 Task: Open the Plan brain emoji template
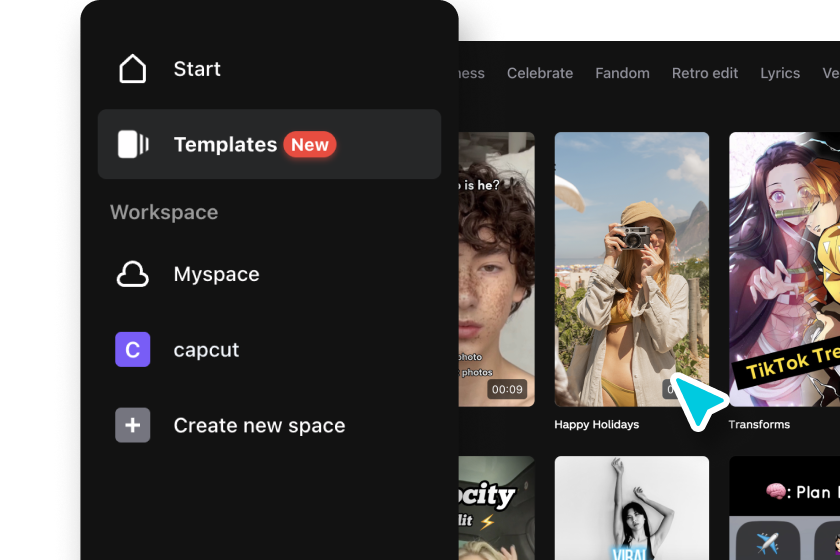[784, 507]
